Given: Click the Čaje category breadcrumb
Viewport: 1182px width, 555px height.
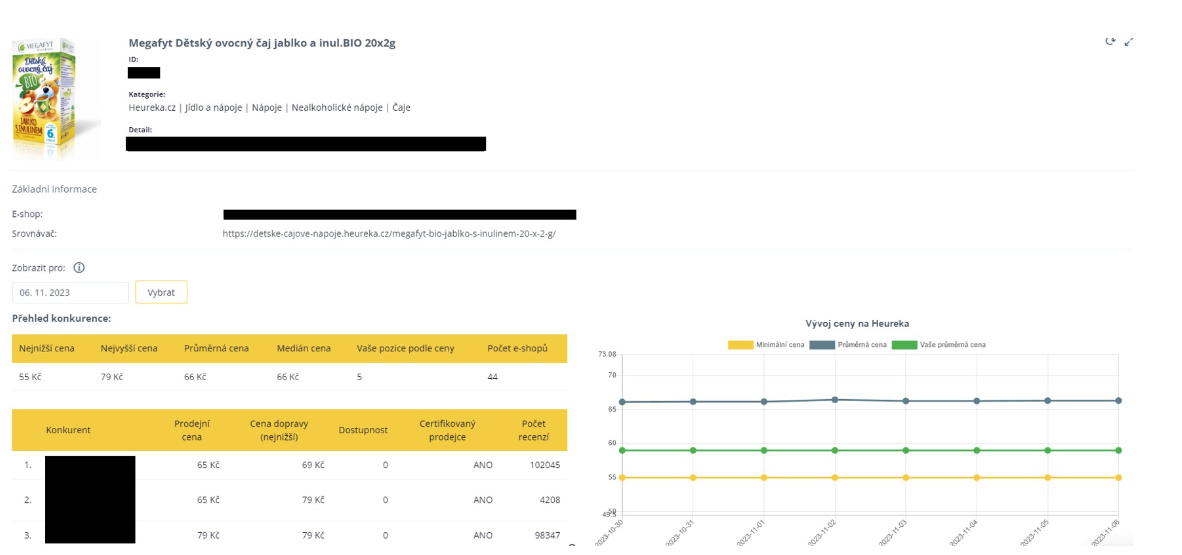Looking at the screenshot, I should 402,108.
